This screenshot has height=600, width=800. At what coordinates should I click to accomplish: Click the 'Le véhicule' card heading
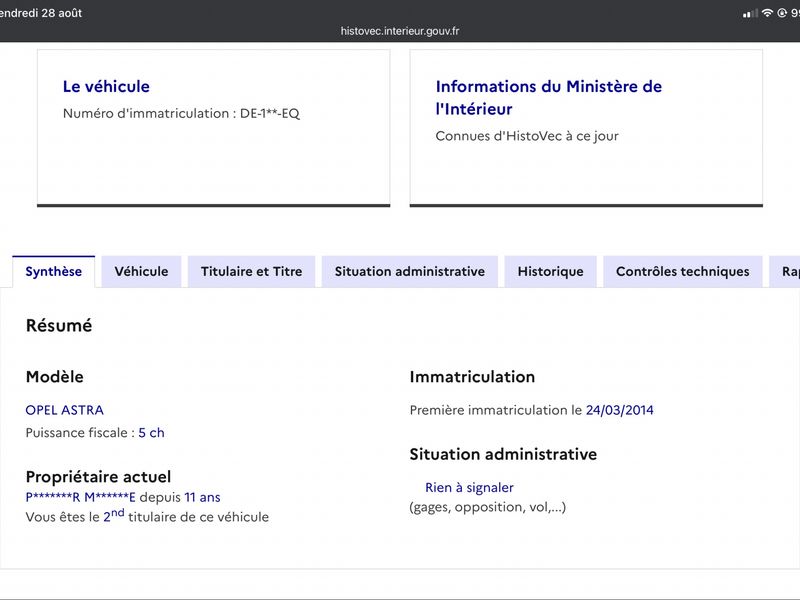tap(106, 87)
